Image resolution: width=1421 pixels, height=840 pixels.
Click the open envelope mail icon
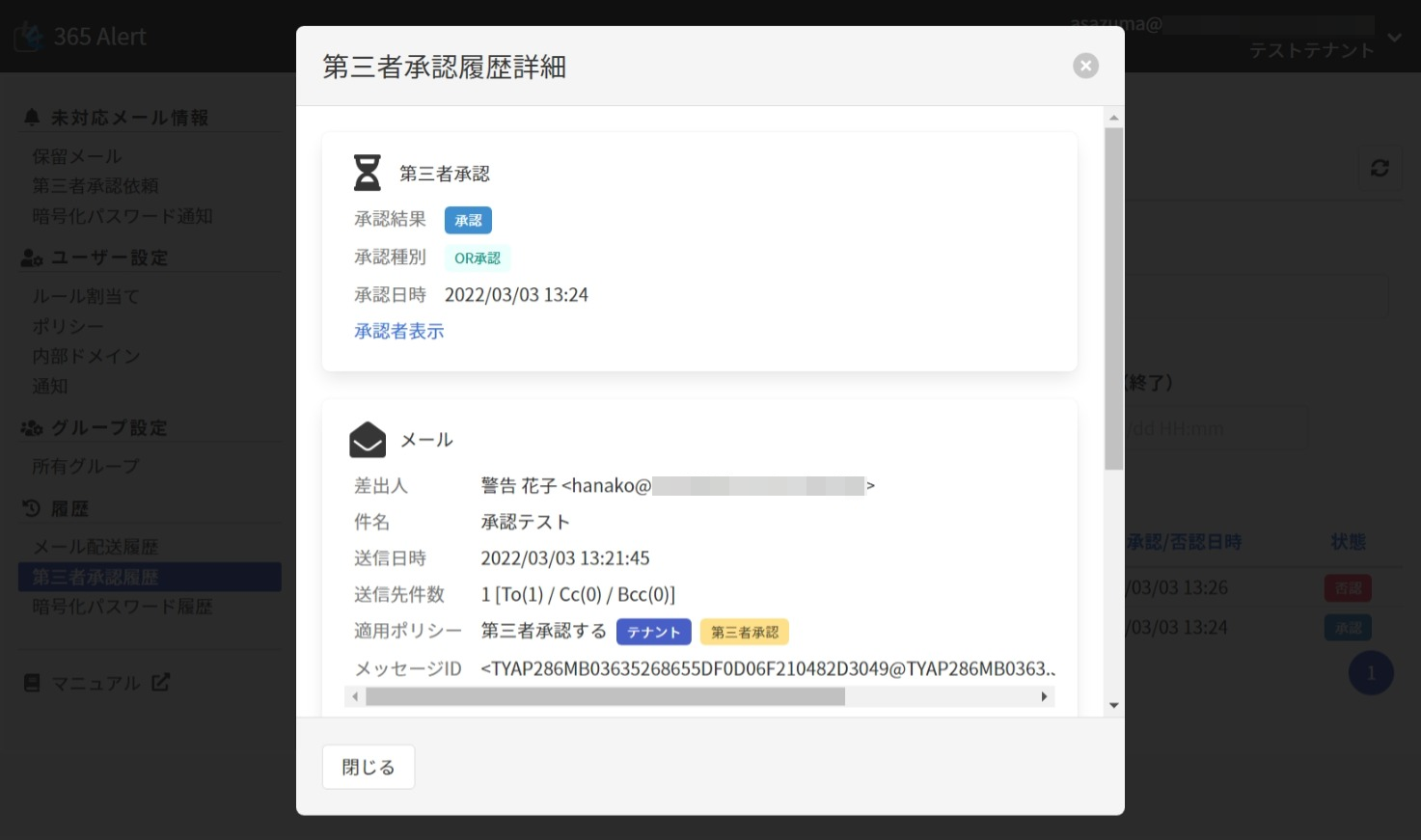tap(368, 440)
